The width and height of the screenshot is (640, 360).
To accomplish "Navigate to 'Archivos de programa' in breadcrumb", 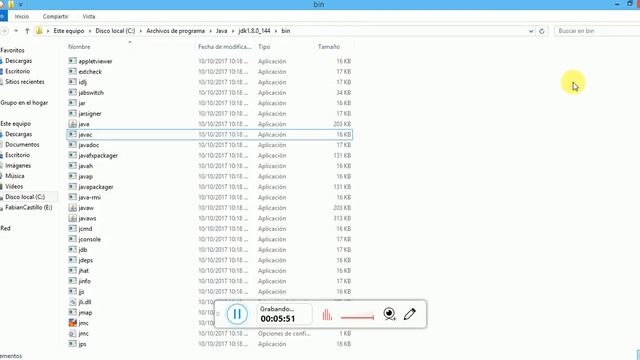I will [x=176, y=31].
